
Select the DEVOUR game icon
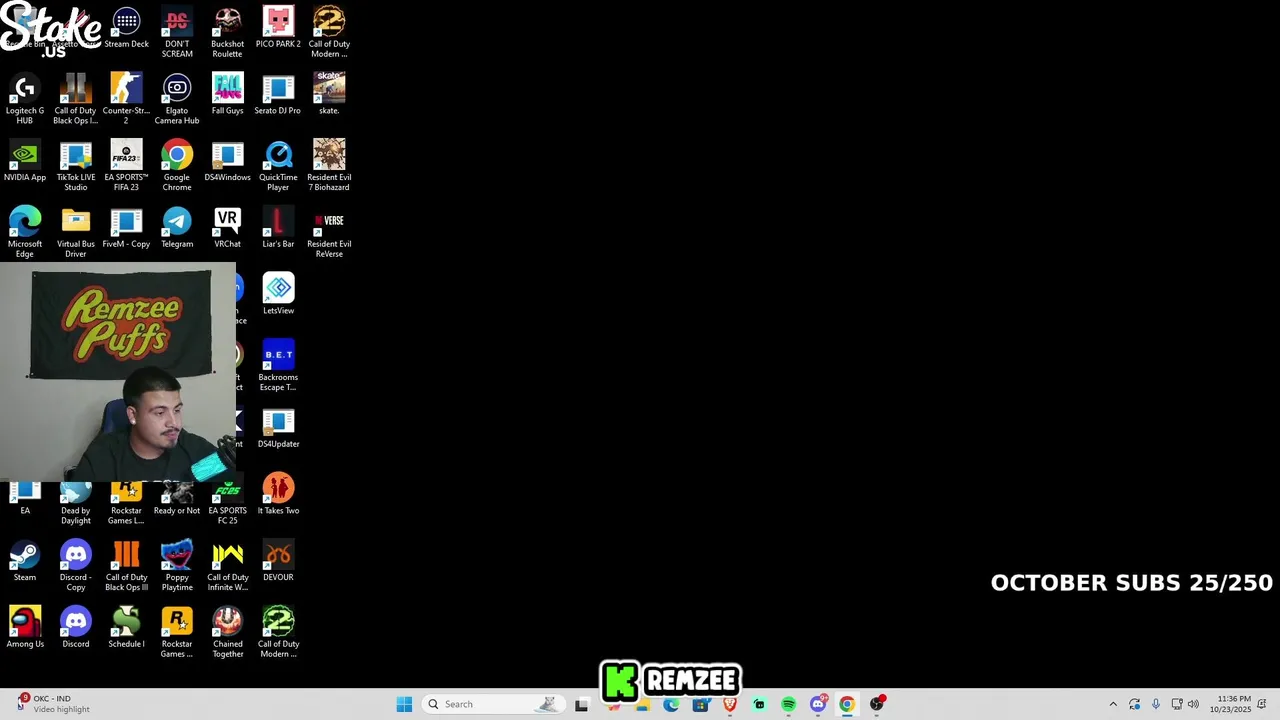[x=278, y=561]
